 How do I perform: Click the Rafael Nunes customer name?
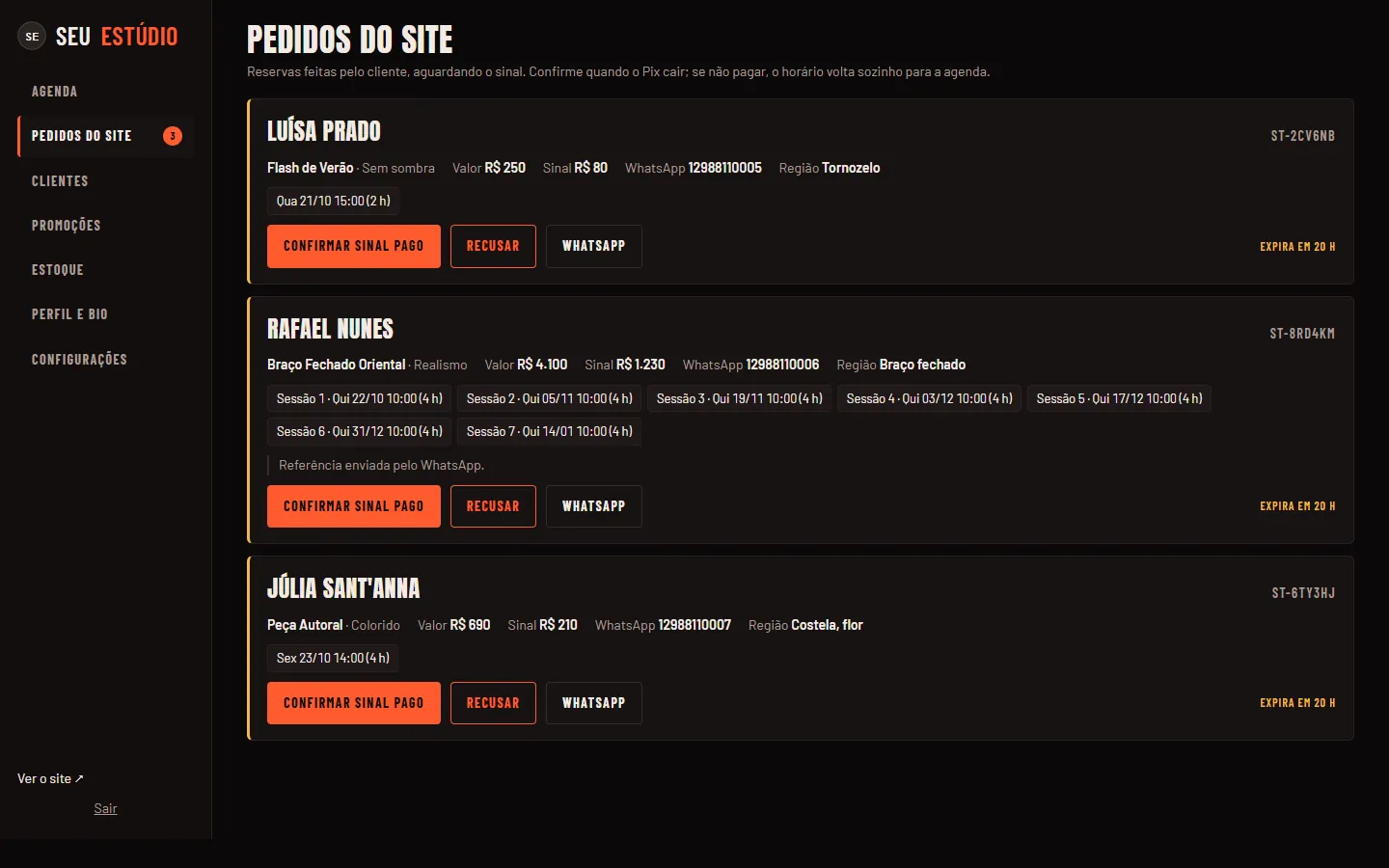pos(331,329)
